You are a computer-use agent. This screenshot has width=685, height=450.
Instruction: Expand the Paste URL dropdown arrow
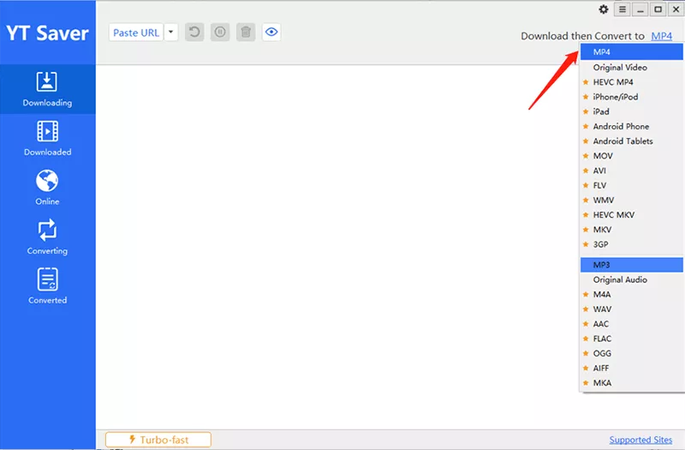click(171, 32)
